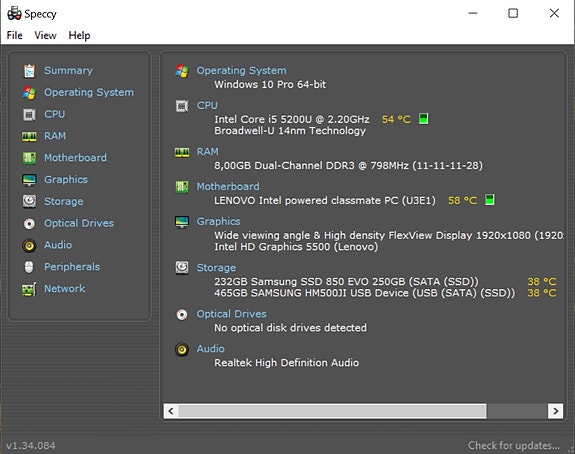Viewport: 575px width, 454px height.
Task: Click the Summary clipboard icon in sidebar
Action: point(29,71)
